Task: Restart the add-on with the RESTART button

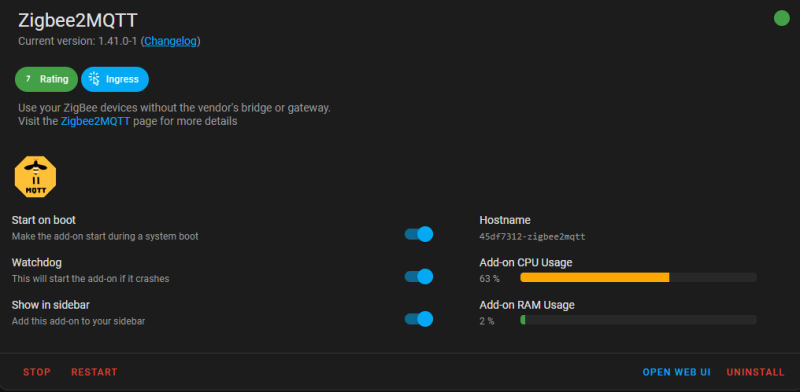Action: pyautogui.click(x=94, y=372)
